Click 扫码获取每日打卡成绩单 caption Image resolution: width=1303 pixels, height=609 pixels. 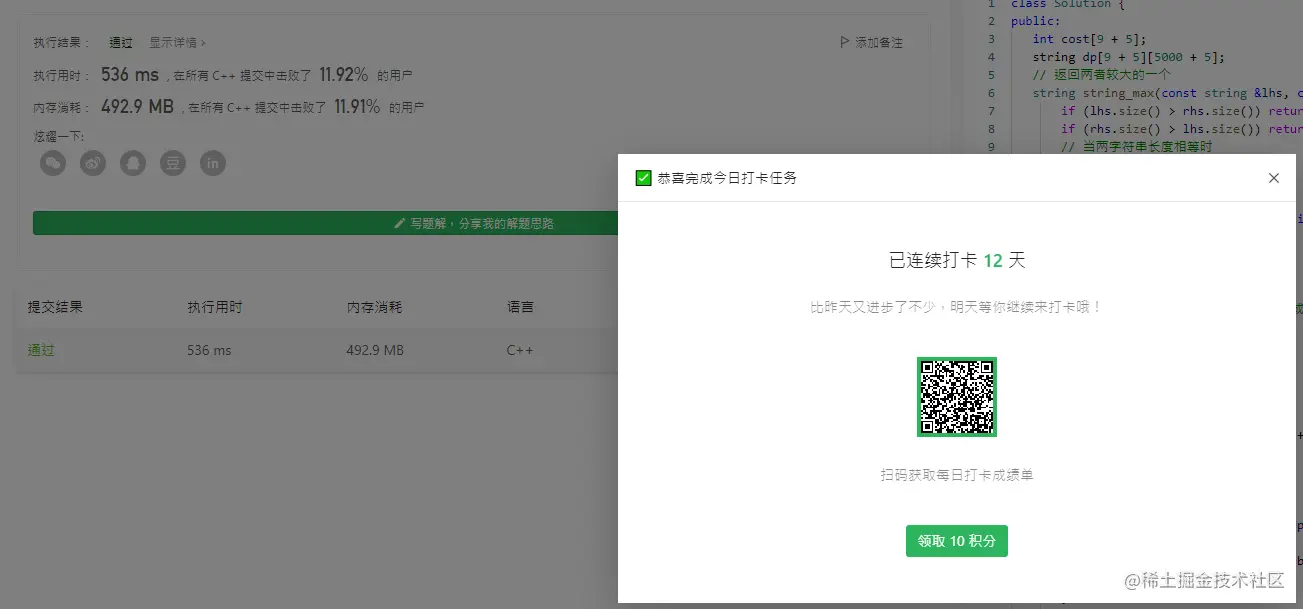click(x=957, y=475)
